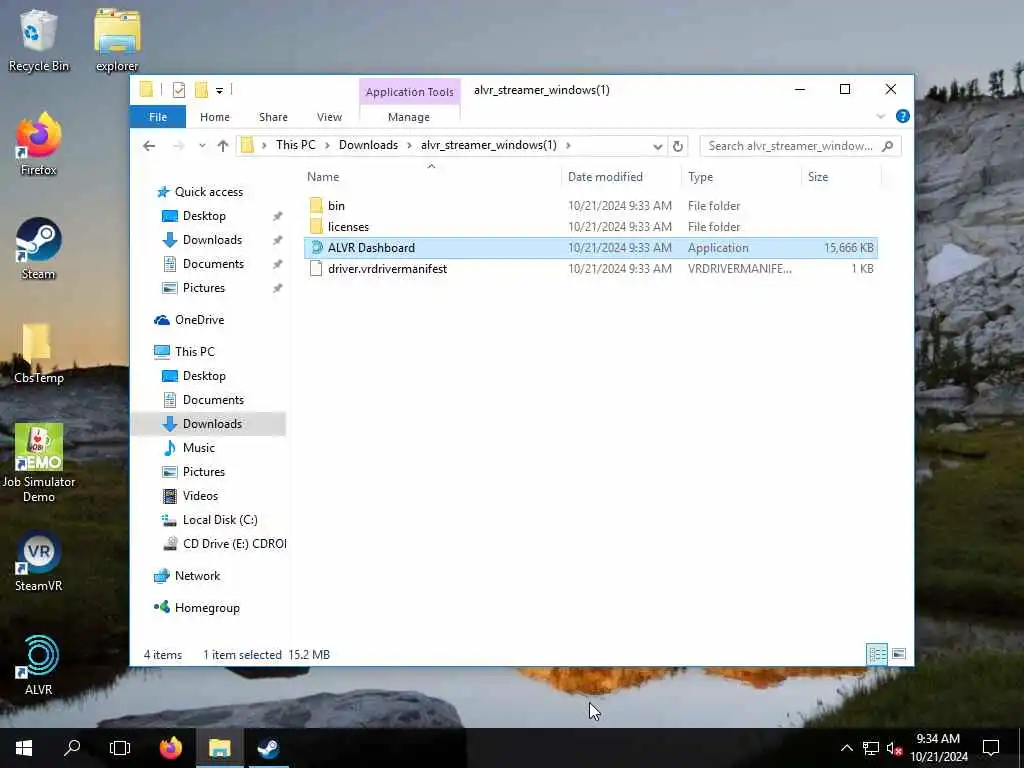Switch to Large icons view layout button
The image size is (1024, 768).
899,654
